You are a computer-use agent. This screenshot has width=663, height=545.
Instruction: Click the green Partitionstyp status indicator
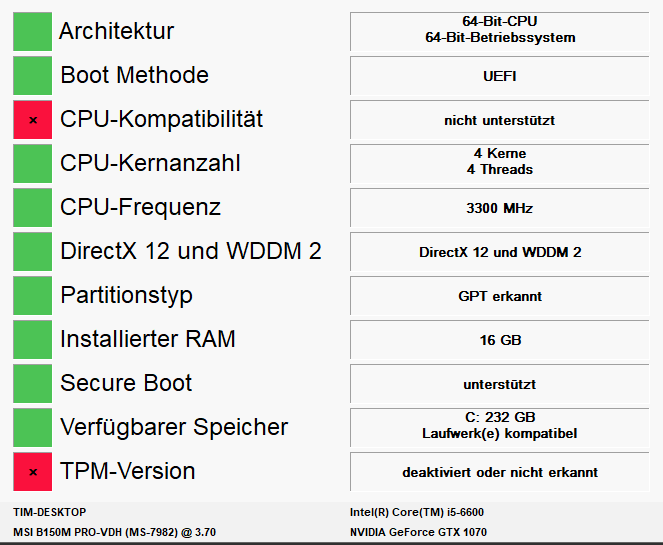[33, 295]
